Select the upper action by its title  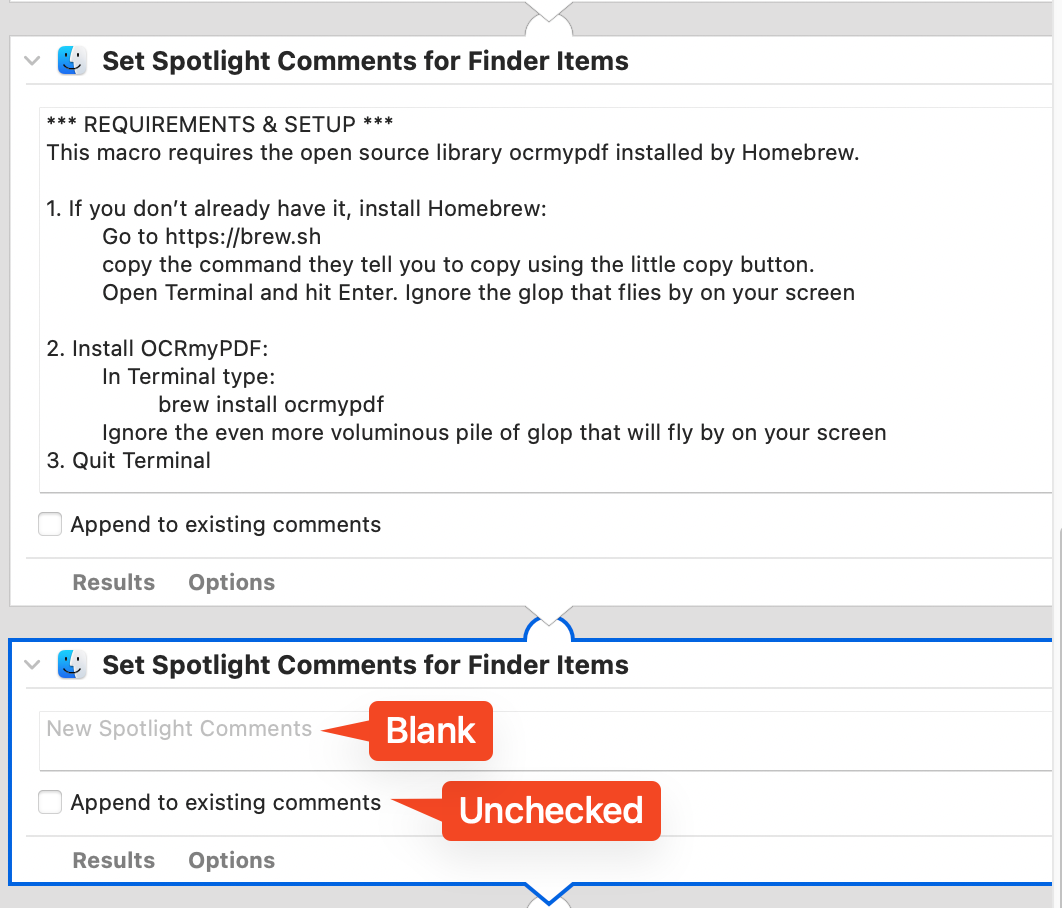(365, 61)
